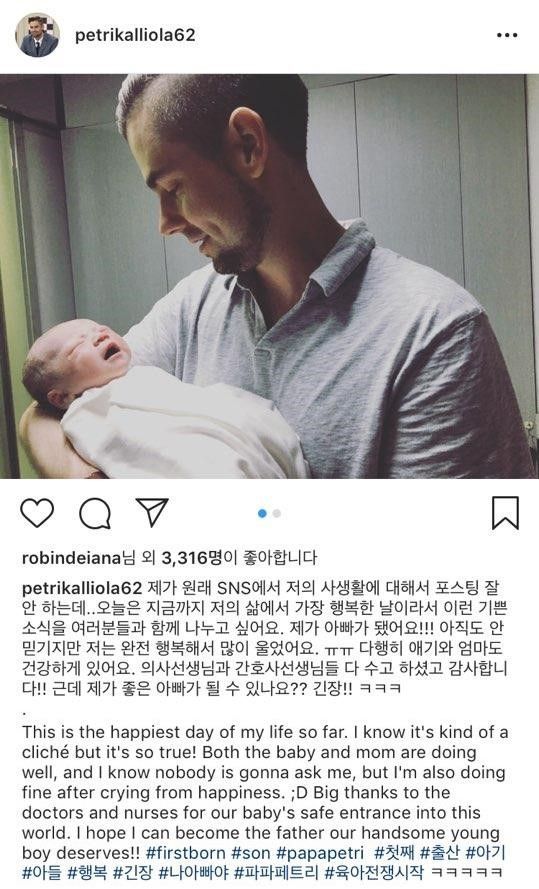Open the three-dot more options menu
539x889 pixels.
pyautogui.click(x=507, y=35)
